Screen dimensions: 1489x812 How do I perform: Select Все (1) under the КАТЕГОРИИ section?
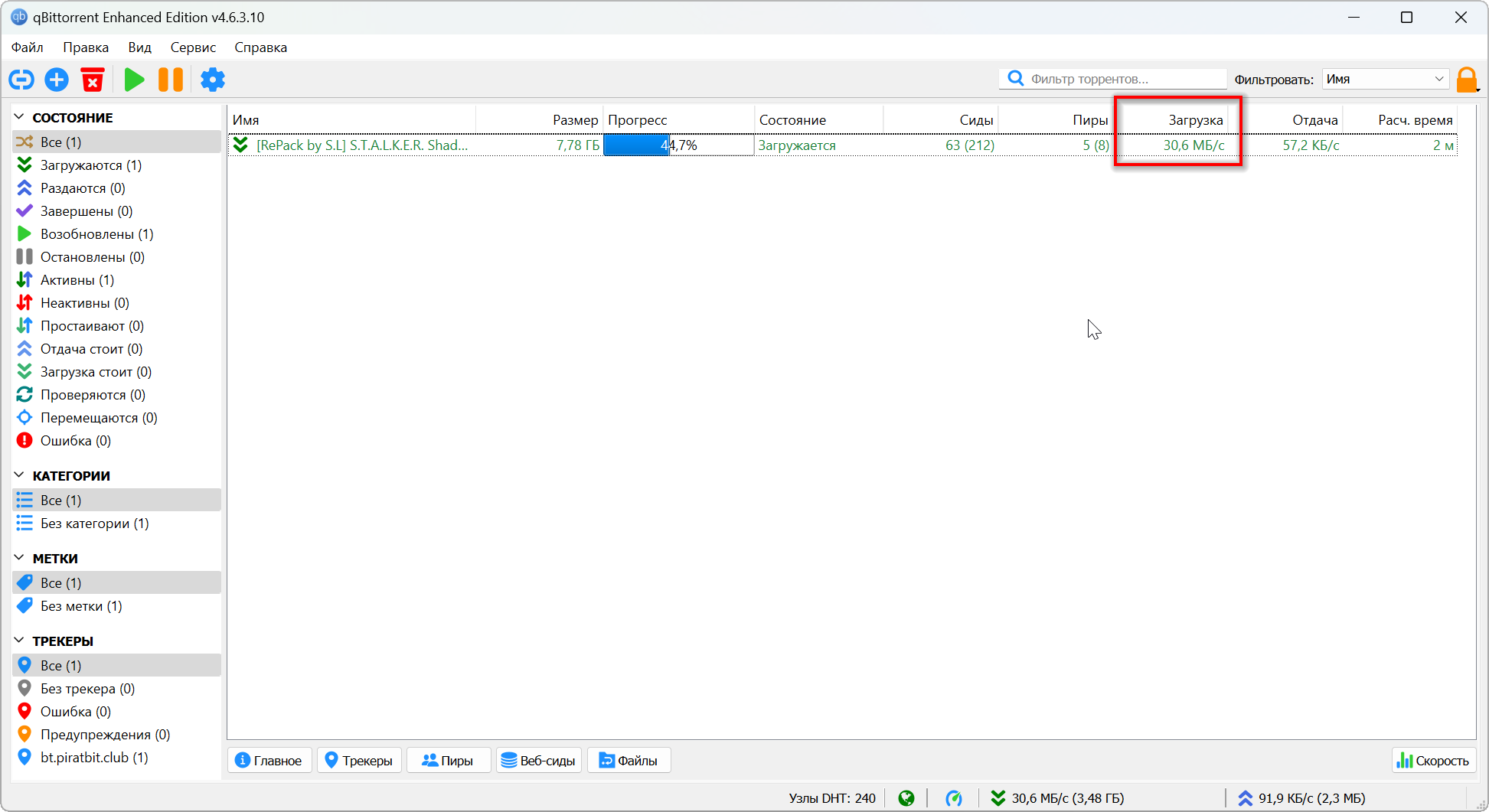(x=117, y=501)
